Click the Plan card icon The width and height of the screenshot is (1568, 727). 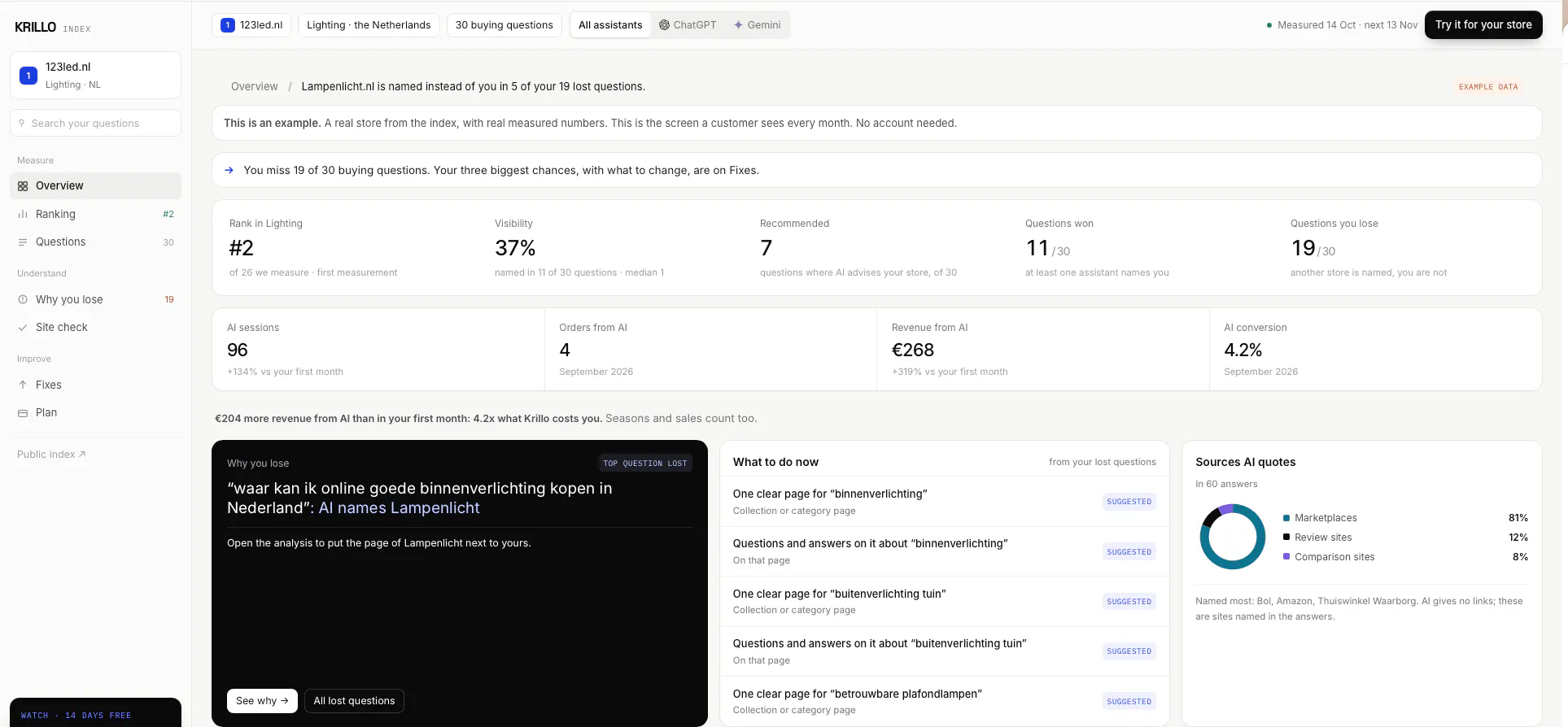coord(23,413)
